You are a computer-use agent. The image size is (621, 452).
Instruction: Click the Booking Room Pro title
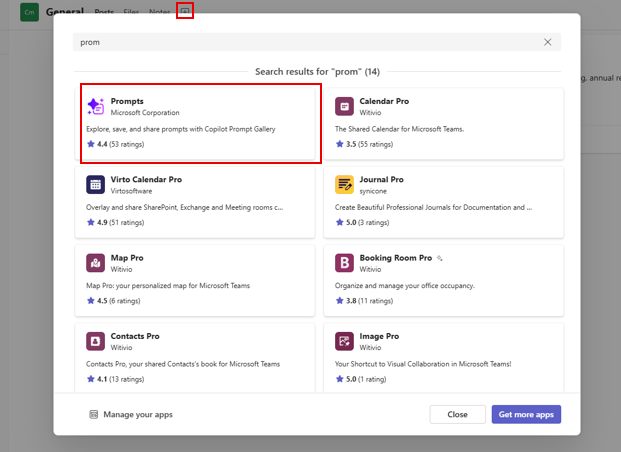(396, 258)
